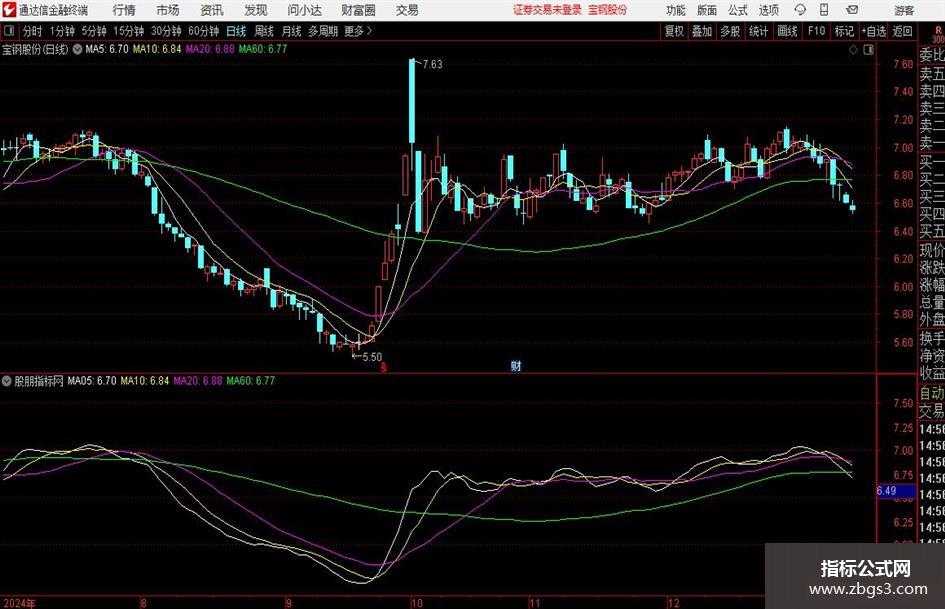Expand the 股朋指标网 indicator dropdown arrow
Viewport: 945px width, 609px height.
coord(7,380)
